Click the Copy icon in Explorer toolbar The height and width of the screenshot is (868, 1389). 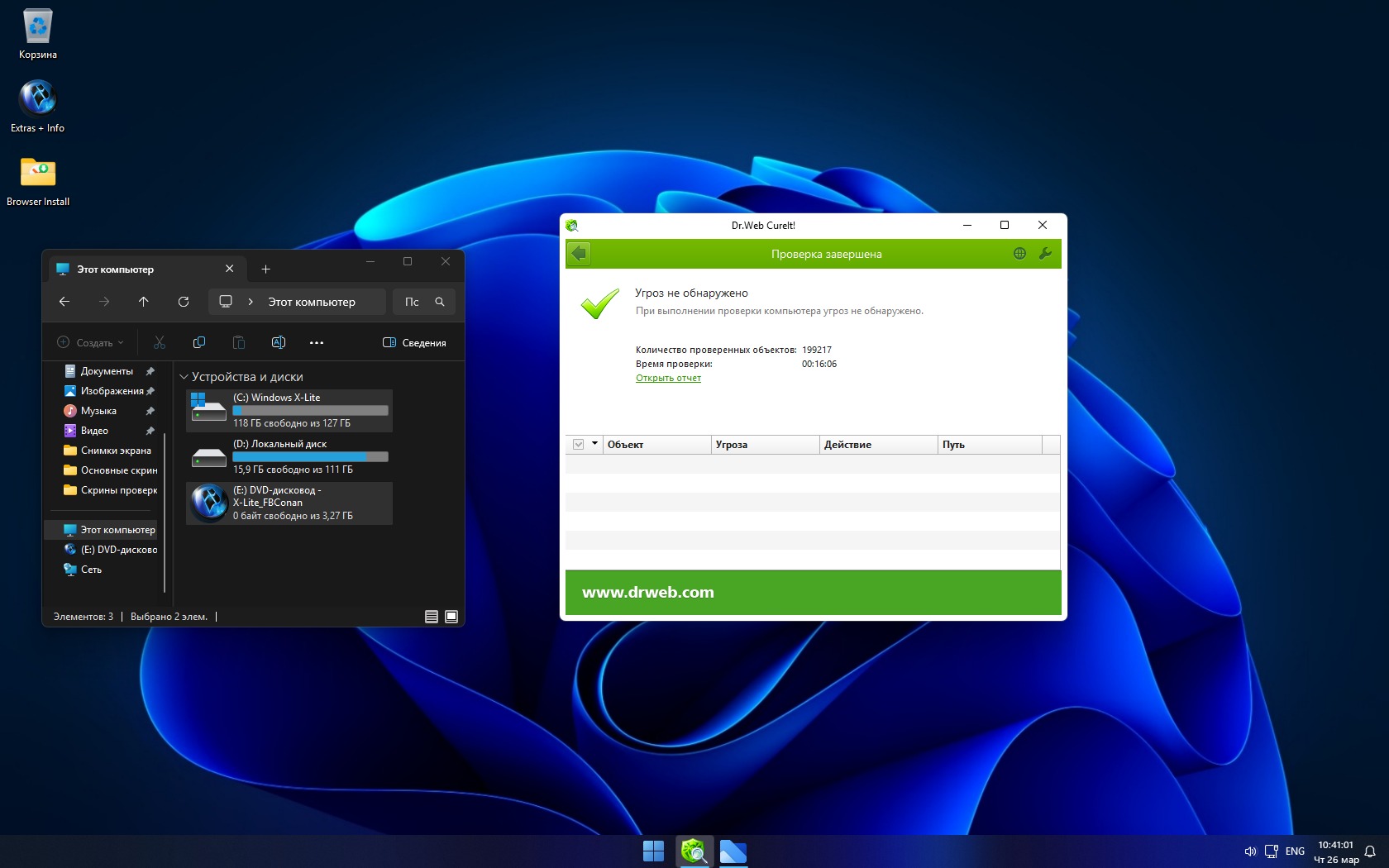[x=199, y=342]
